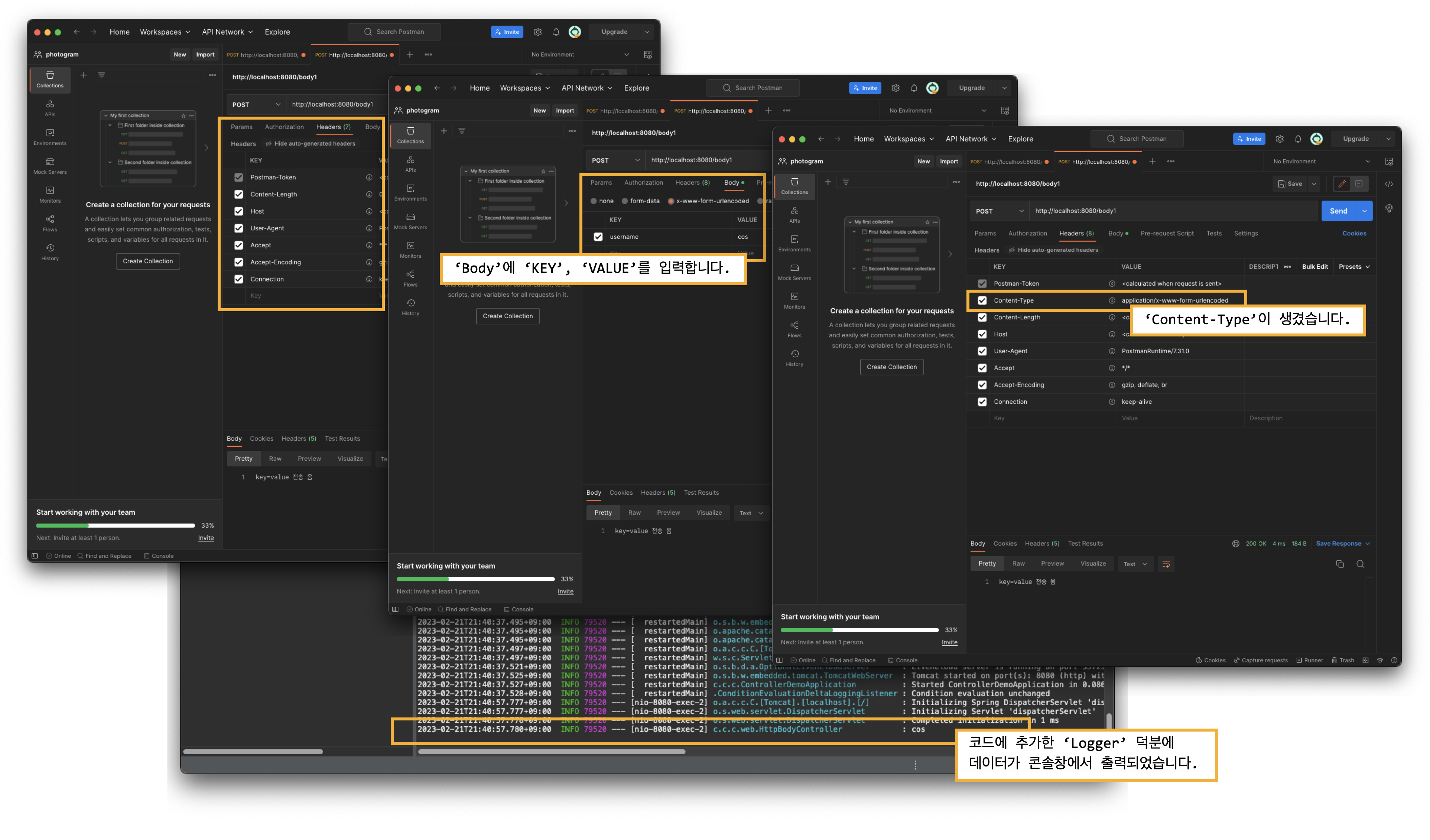Open Environments in the front window sidebar
This screenshot has width=1430, height=840.
tap(794, 244)
